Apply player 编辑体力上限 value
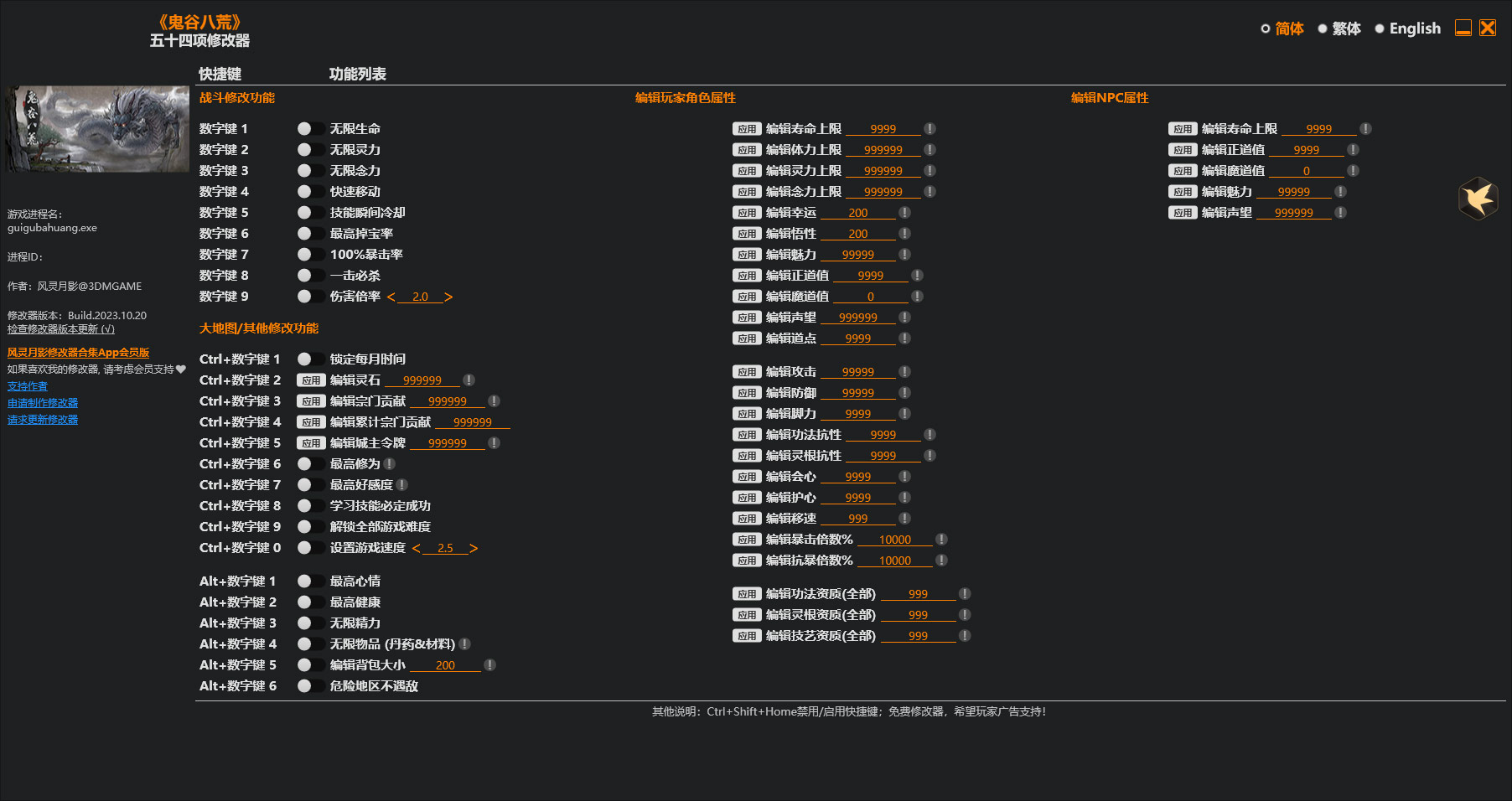 tap(747, 150)
